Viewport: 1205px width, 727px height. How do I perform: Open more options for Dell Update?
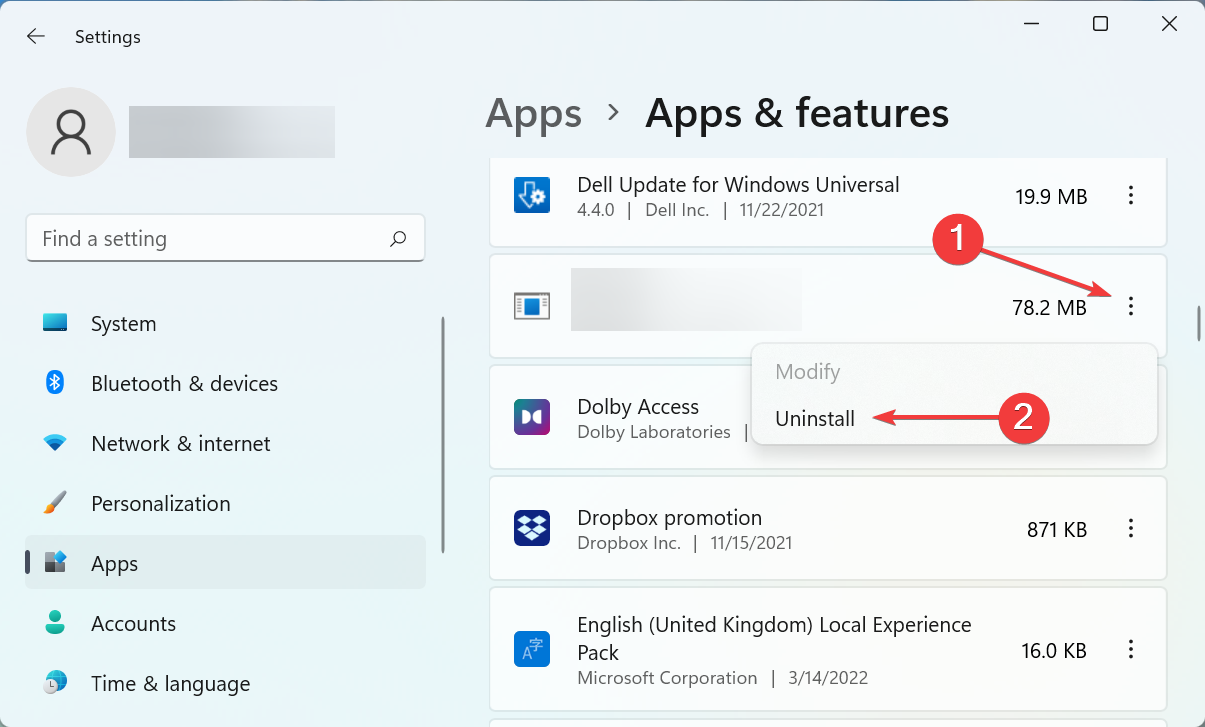(1131, 196)
